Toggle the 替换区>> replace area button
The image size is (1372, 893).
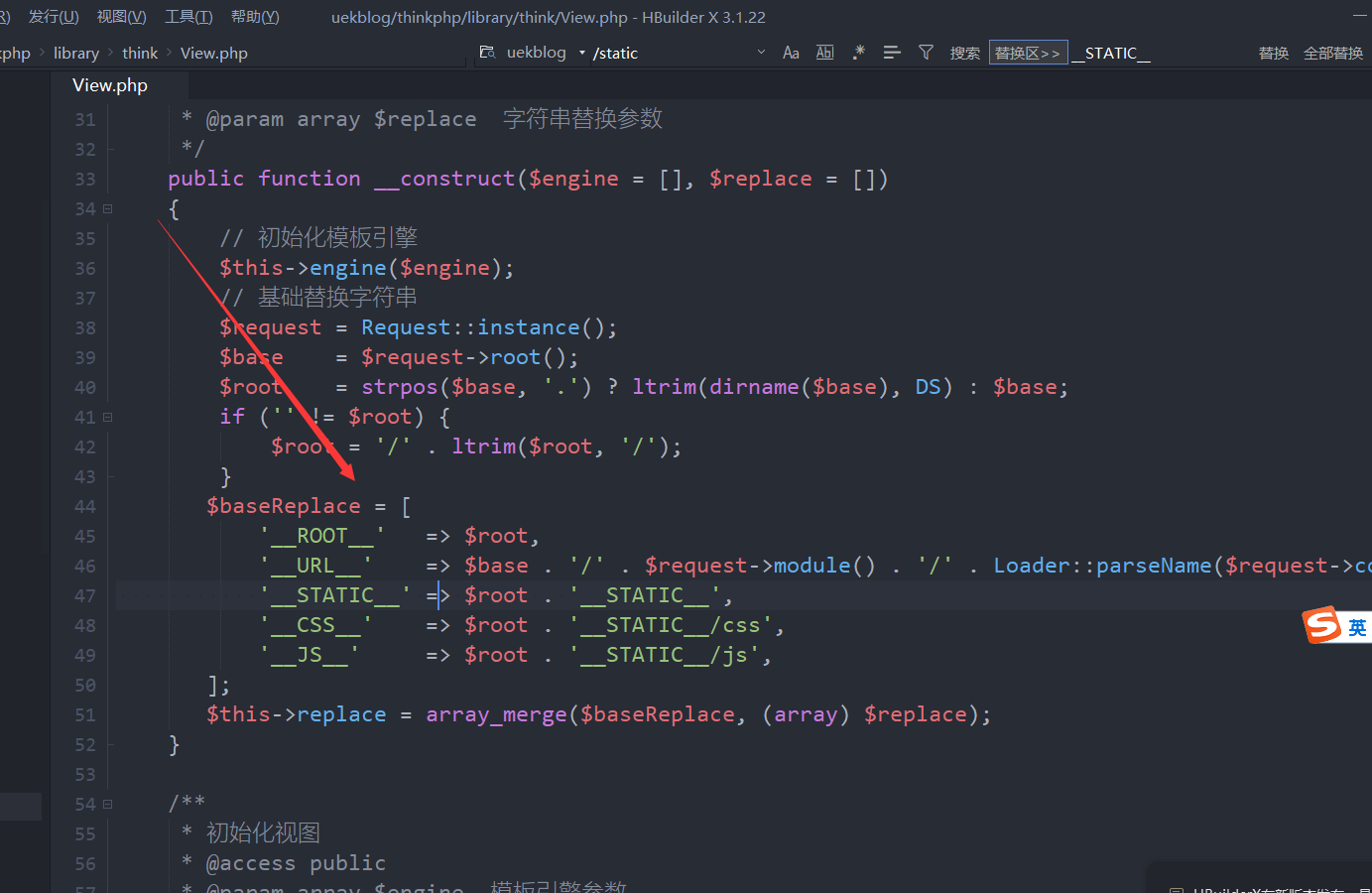tap(1028, 53)
